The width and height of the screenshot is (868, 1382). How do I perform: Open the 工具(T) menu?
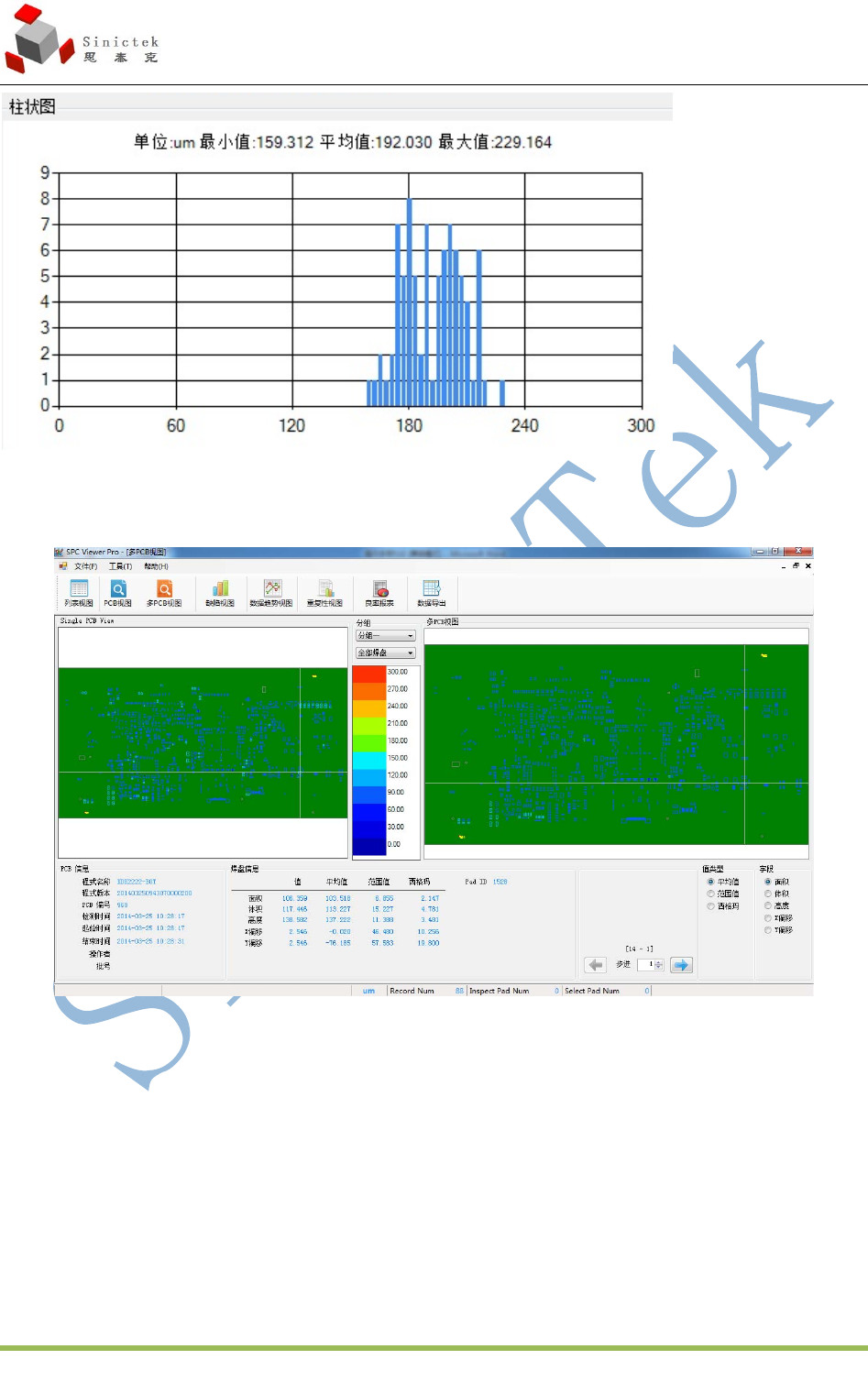[120, 566]
